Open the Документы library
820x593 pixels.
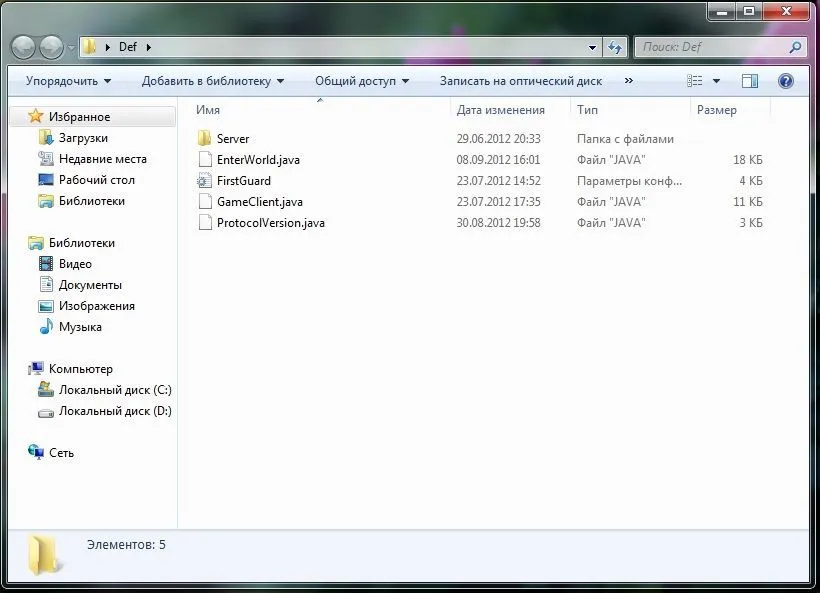click(90, 285)
